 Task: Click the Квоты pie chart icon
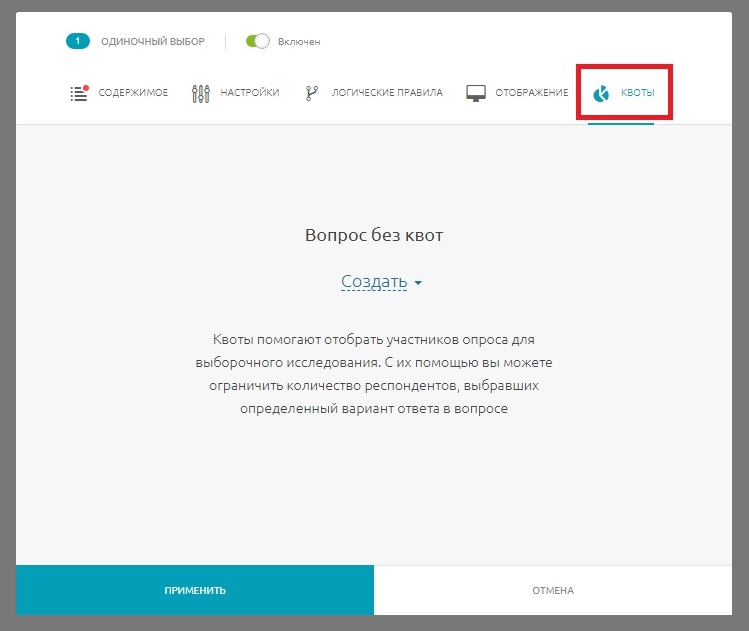pyautogui.click(x=601, y=94)
